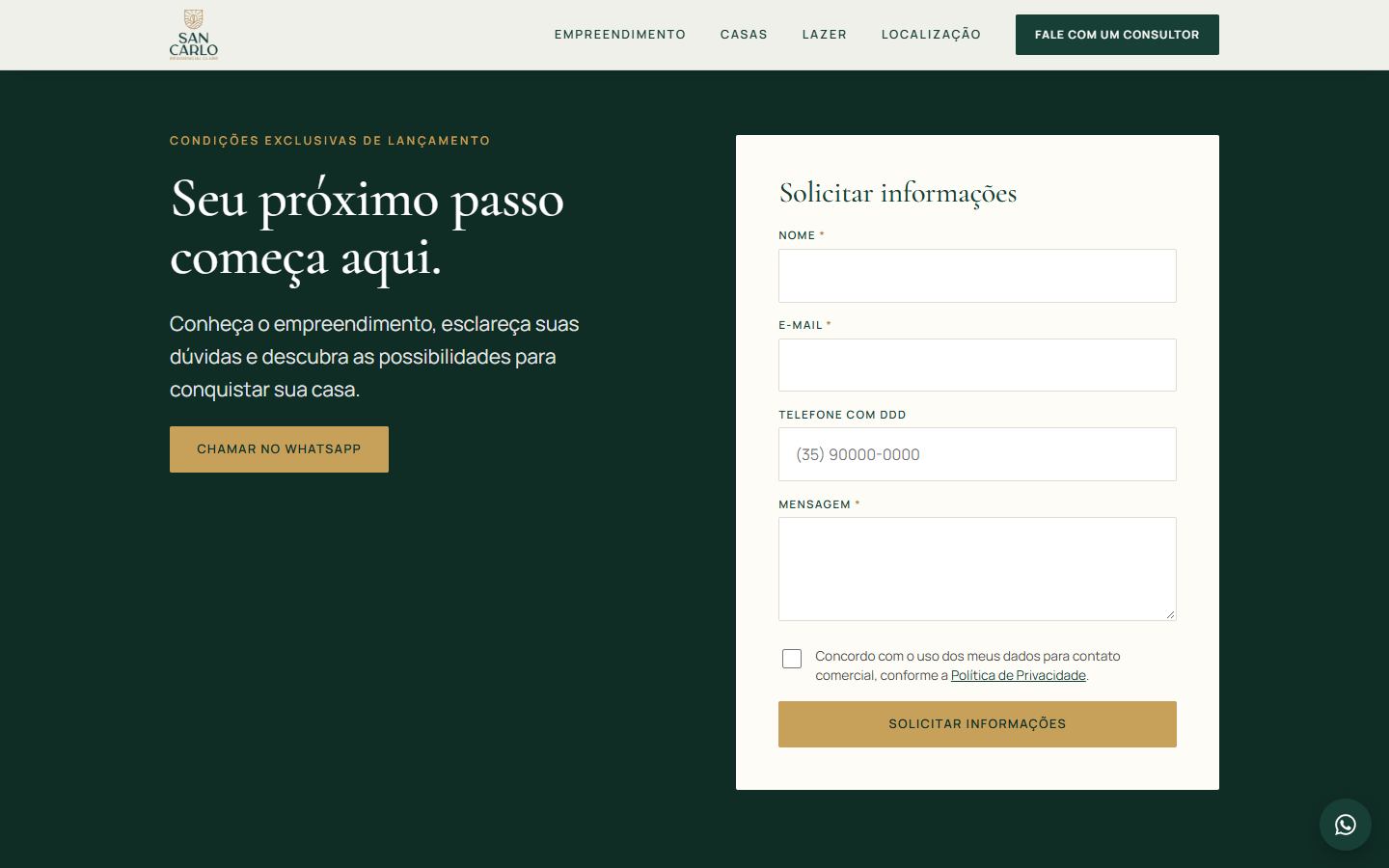Click into the E-mail input field
Image resolution: width=1389 pixels, height=868 pixels.
977,366
